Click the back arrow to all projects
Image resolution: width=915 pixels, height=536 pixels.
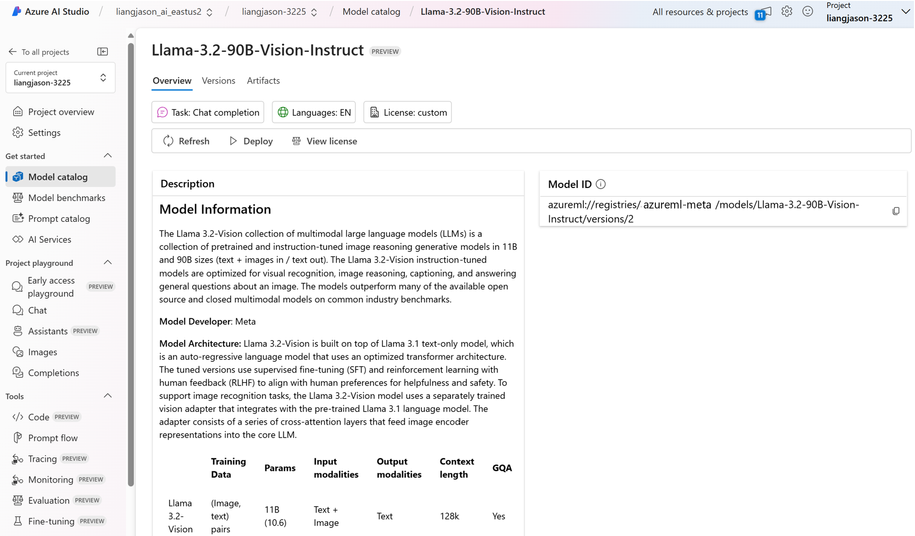pyautogui.click(x=12, y=52)
